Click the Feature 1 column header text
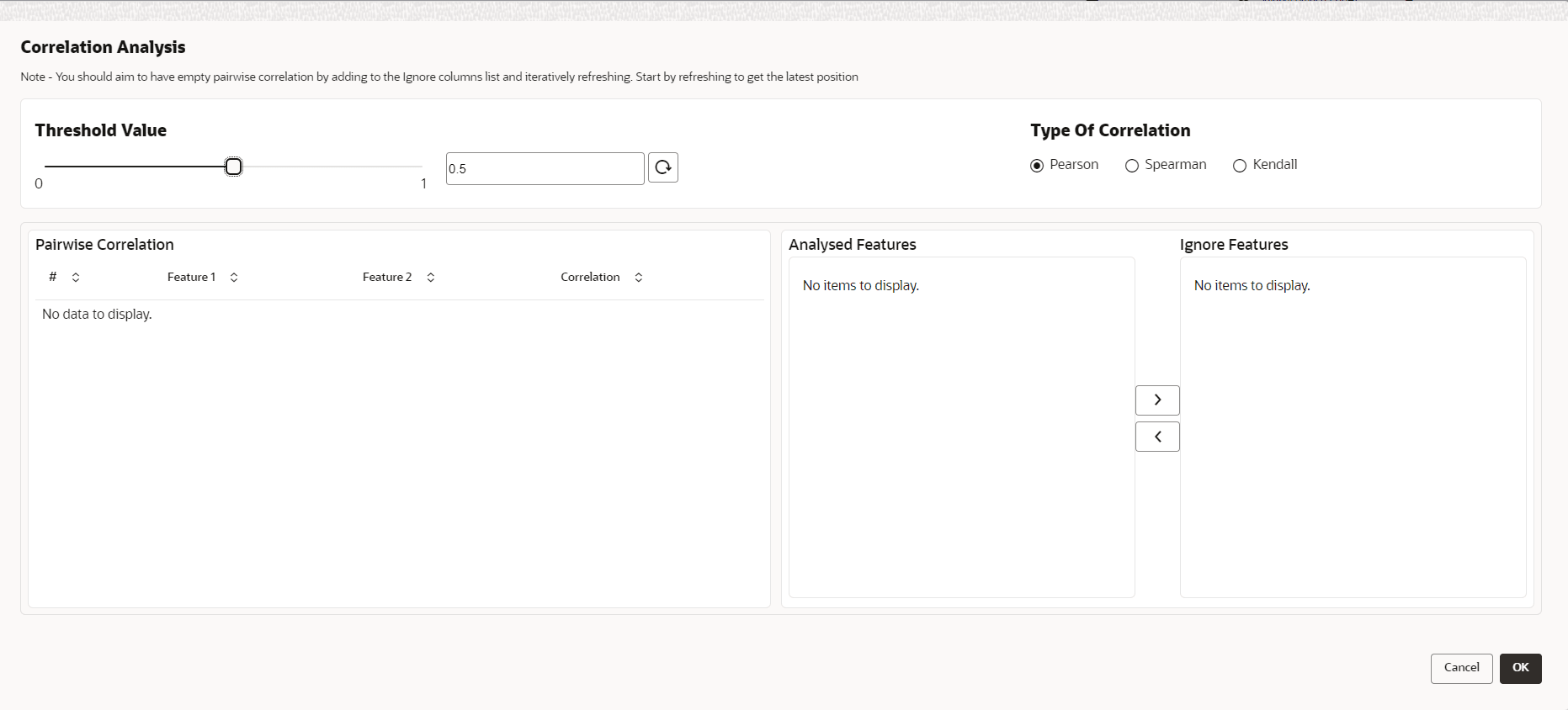Screen dimensions: 1568x710 click(x=192, y=277)
